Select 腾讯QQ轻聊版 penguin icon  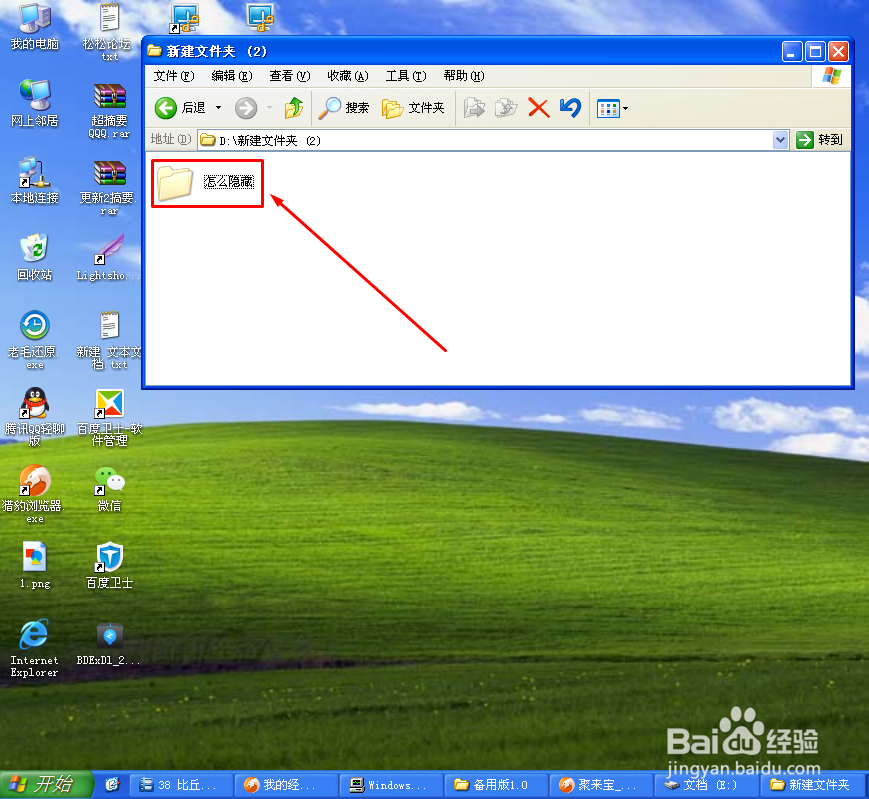tap(35, 417)
